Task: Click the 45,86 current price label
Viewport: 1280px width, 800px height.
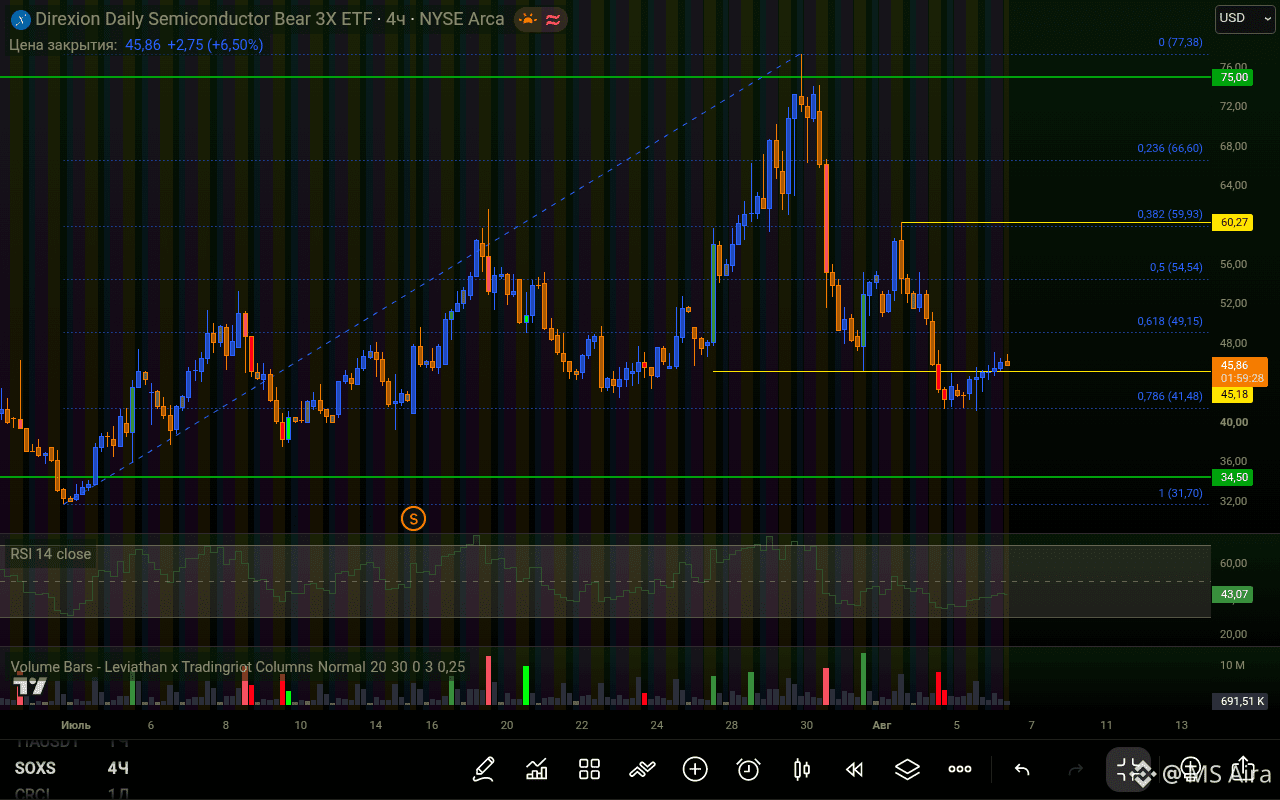Action: pos(1239,371)
